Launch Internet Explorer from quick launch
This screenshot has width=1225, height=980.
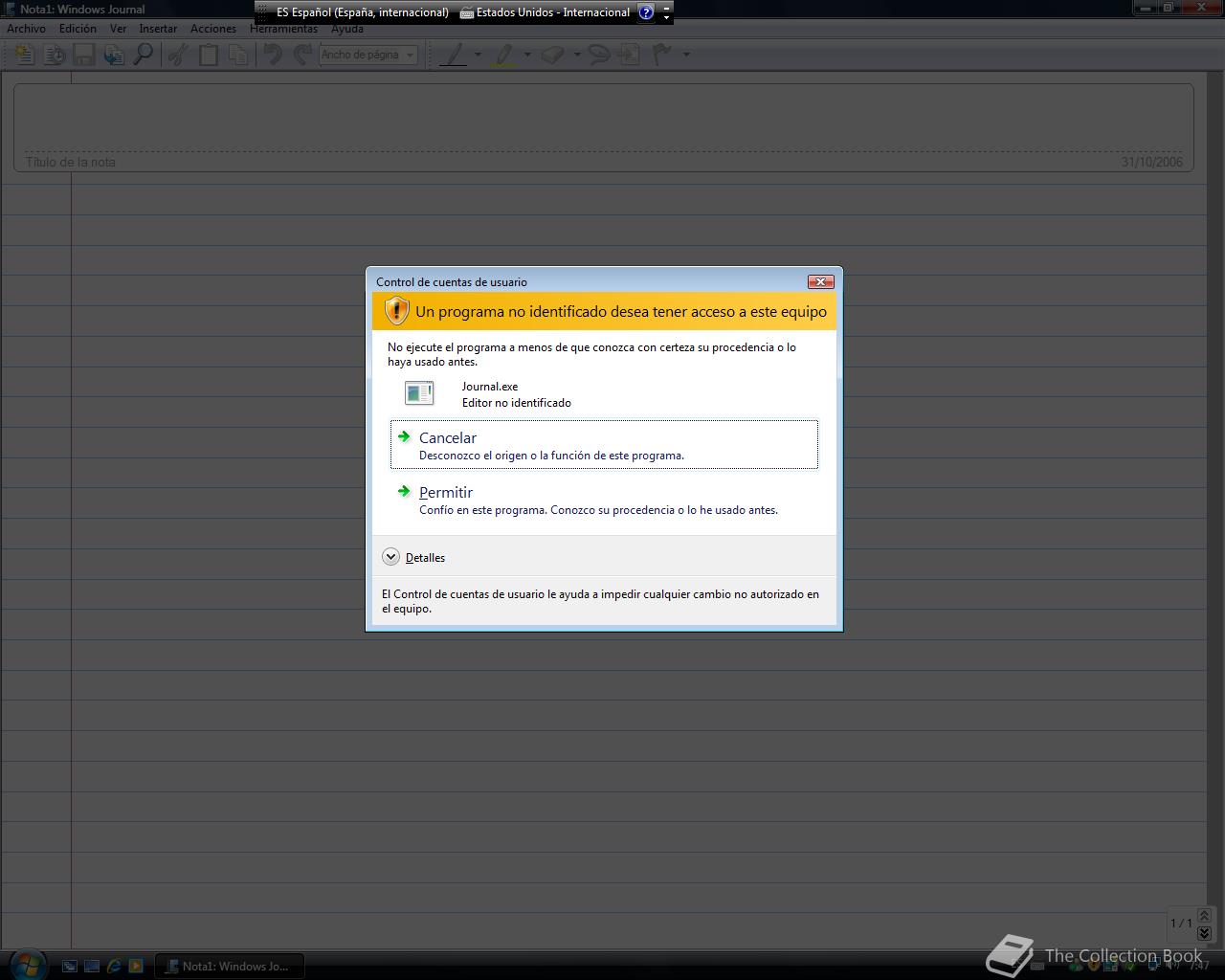[114, 967]
